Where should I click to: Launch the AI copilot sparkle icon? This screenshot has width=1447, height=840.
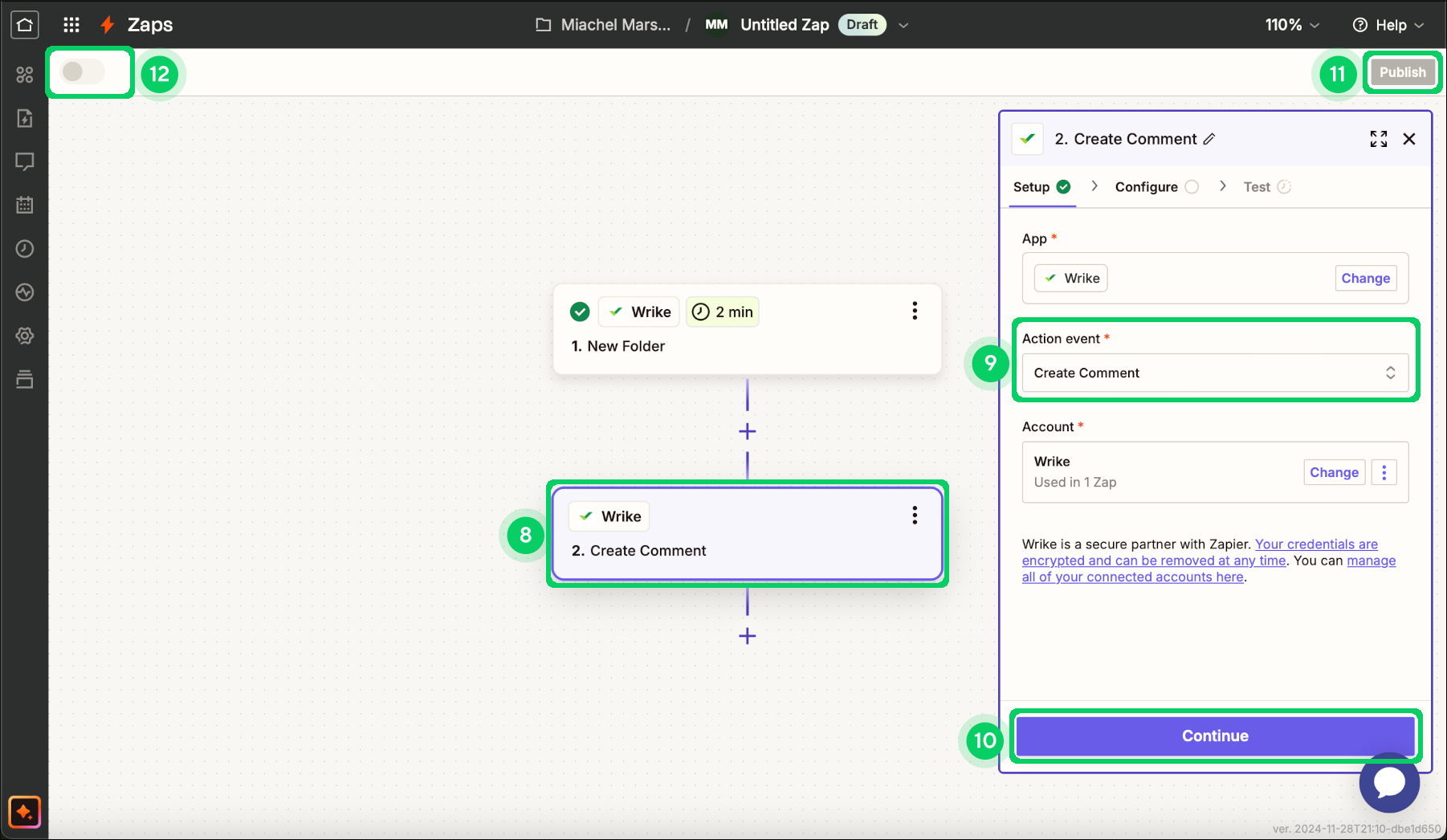click(25, 811)
